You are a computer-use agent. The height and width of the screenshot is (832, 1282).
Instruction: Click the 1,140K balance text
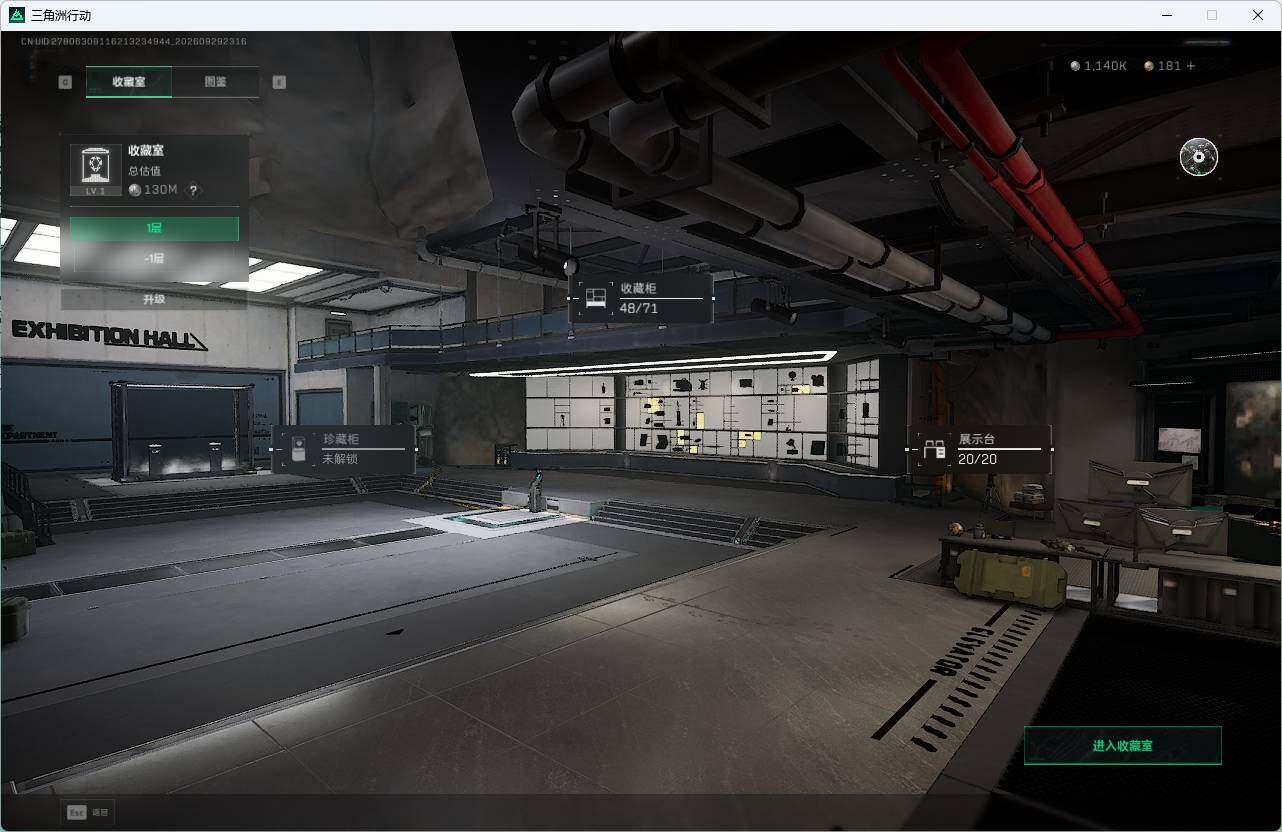[x=1105, y=66]
